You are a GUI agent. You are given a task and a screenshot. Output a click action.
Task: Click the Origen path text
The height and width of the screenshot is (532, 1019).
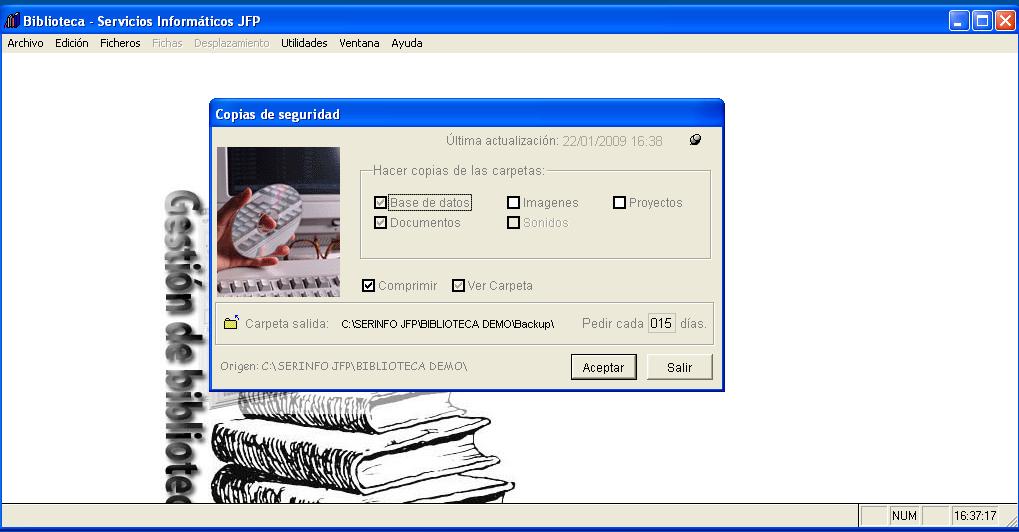coord(343,366)
